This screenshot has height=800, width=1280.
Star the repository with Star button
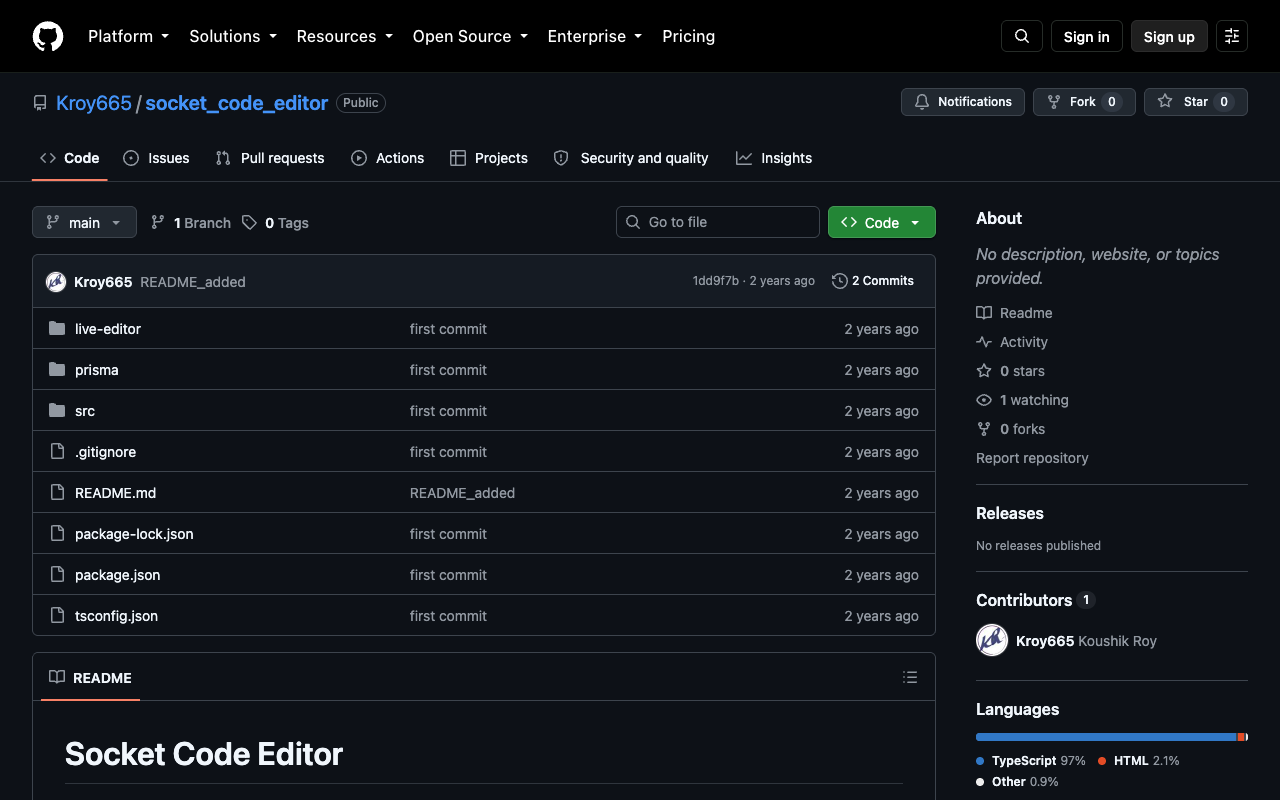pos(1196,102)
